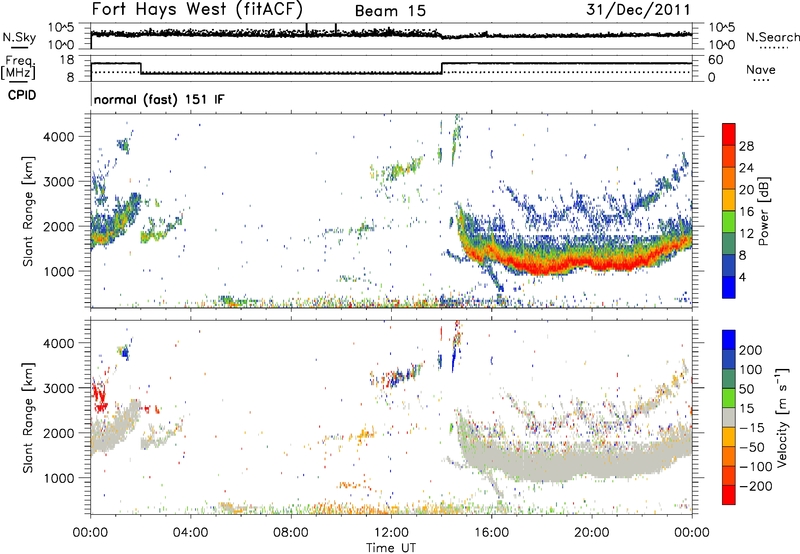The image size is (800, 554).
Task: Click the 'N.Sky' legend label
Action: pos(19,37)
